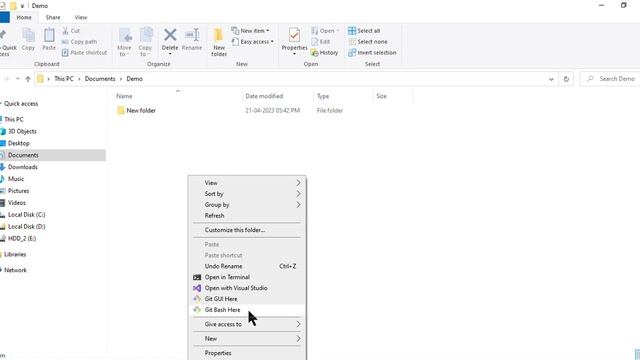This screenshot has height=360, width=640.
Task: Choose Properties in the context menu
Action: [x=248, y=353]
